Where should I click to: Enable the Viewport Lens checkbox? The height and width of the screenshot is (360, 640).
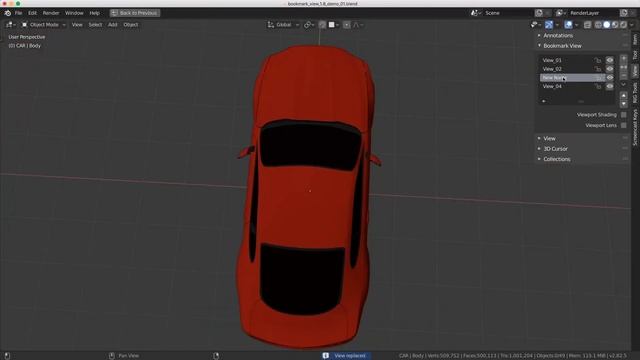(624, 125)
